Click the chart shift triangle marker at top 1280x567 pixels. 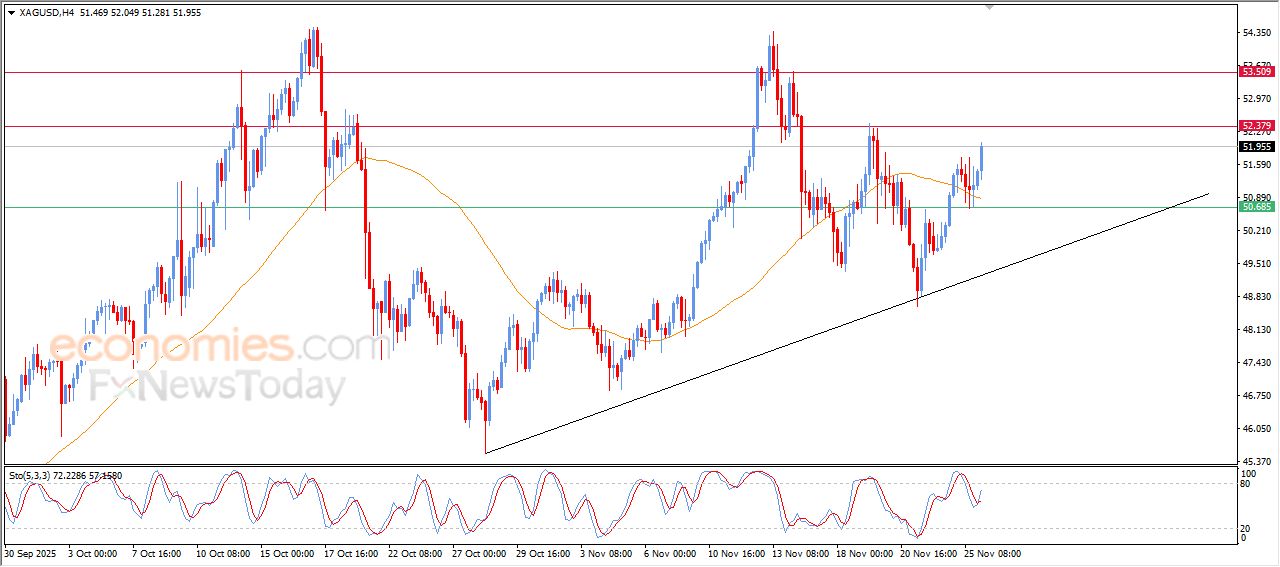[989, 8]
